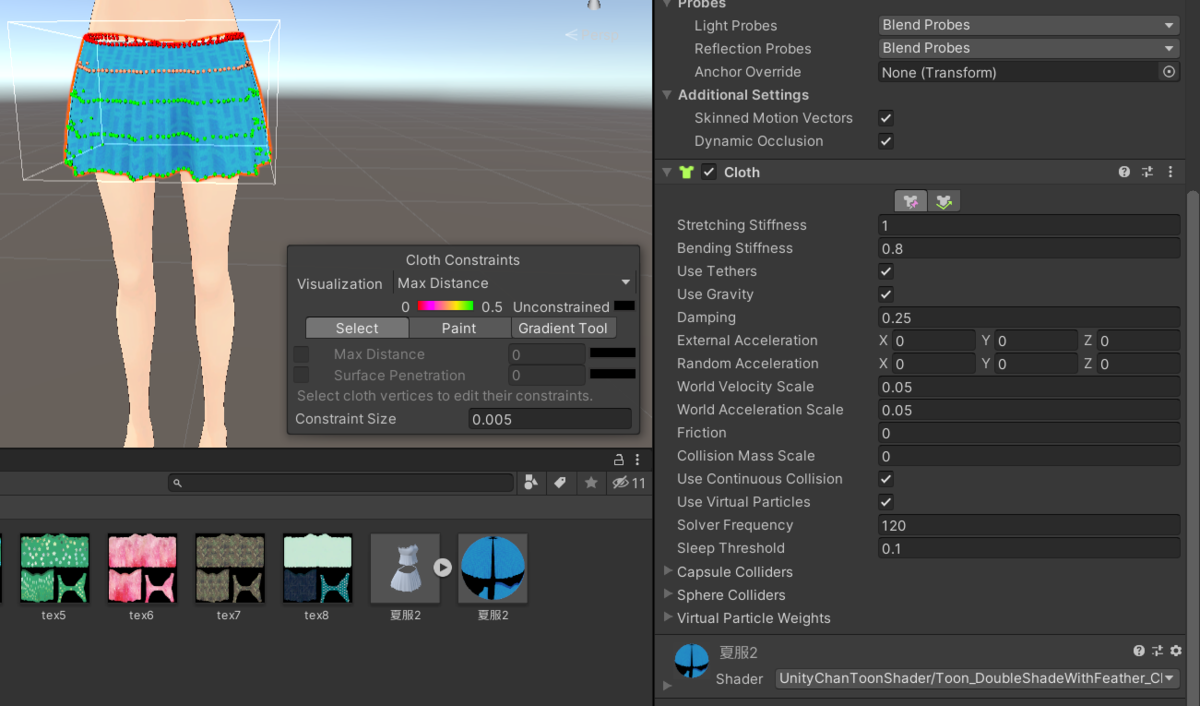Click the Sleep Threshold field
This screenshot has width=1200, height=706.
(1029, 548)
